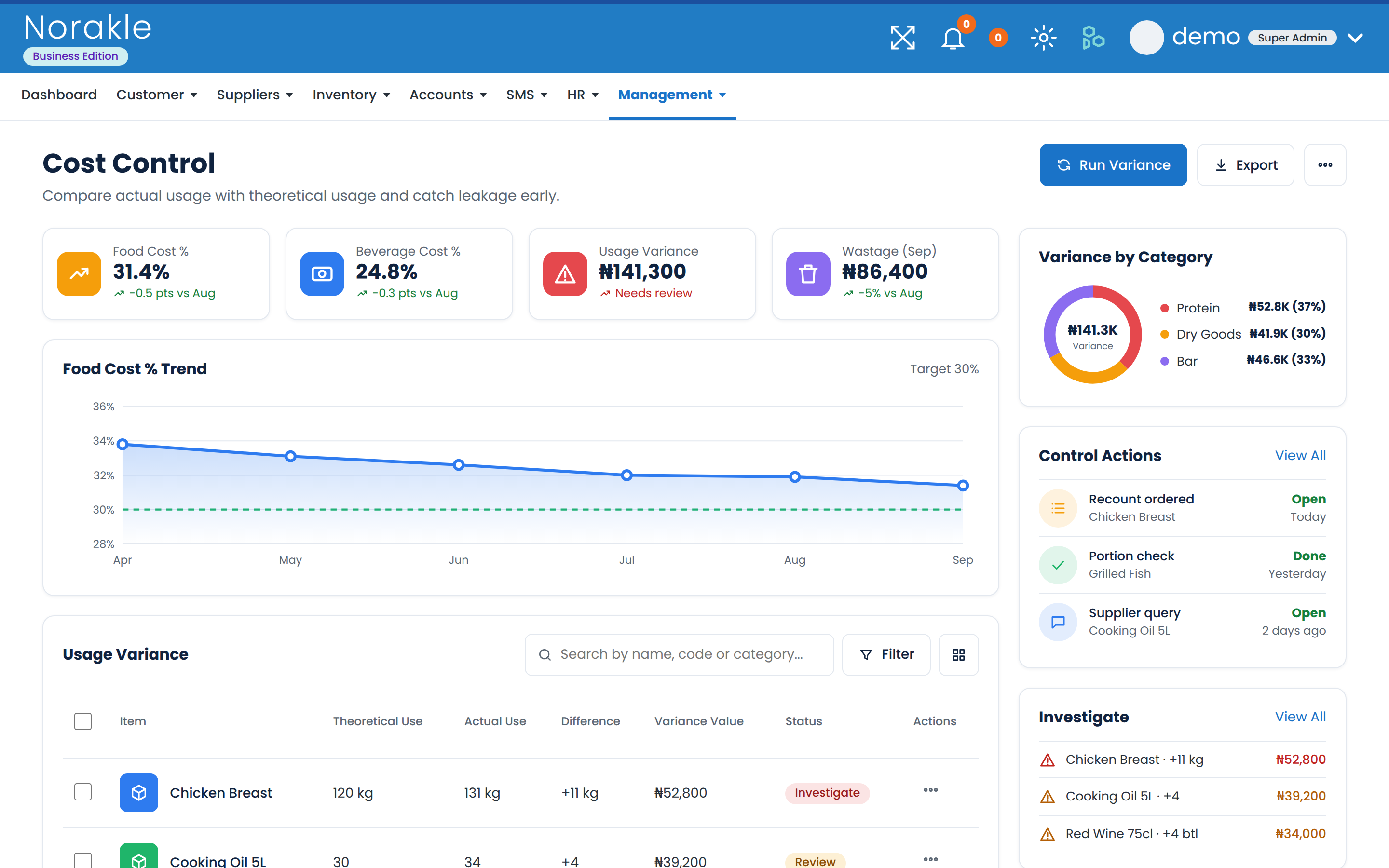Switch theme using the sun icon
This screenshot has height=868, width=1389.
pyautogui.click(x=1044, y=38)
